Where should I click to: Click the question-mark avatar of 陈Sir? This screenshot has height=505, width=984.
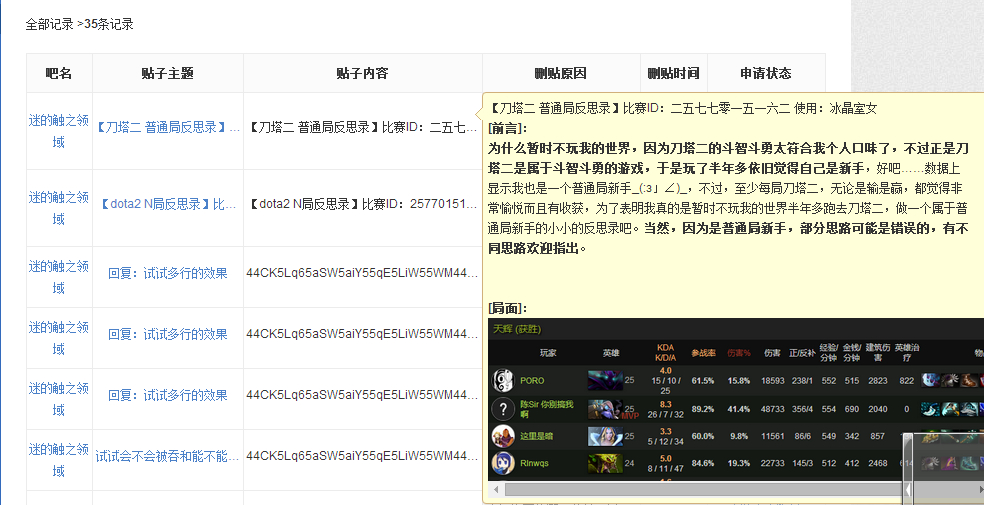click(x=503, y=410)
